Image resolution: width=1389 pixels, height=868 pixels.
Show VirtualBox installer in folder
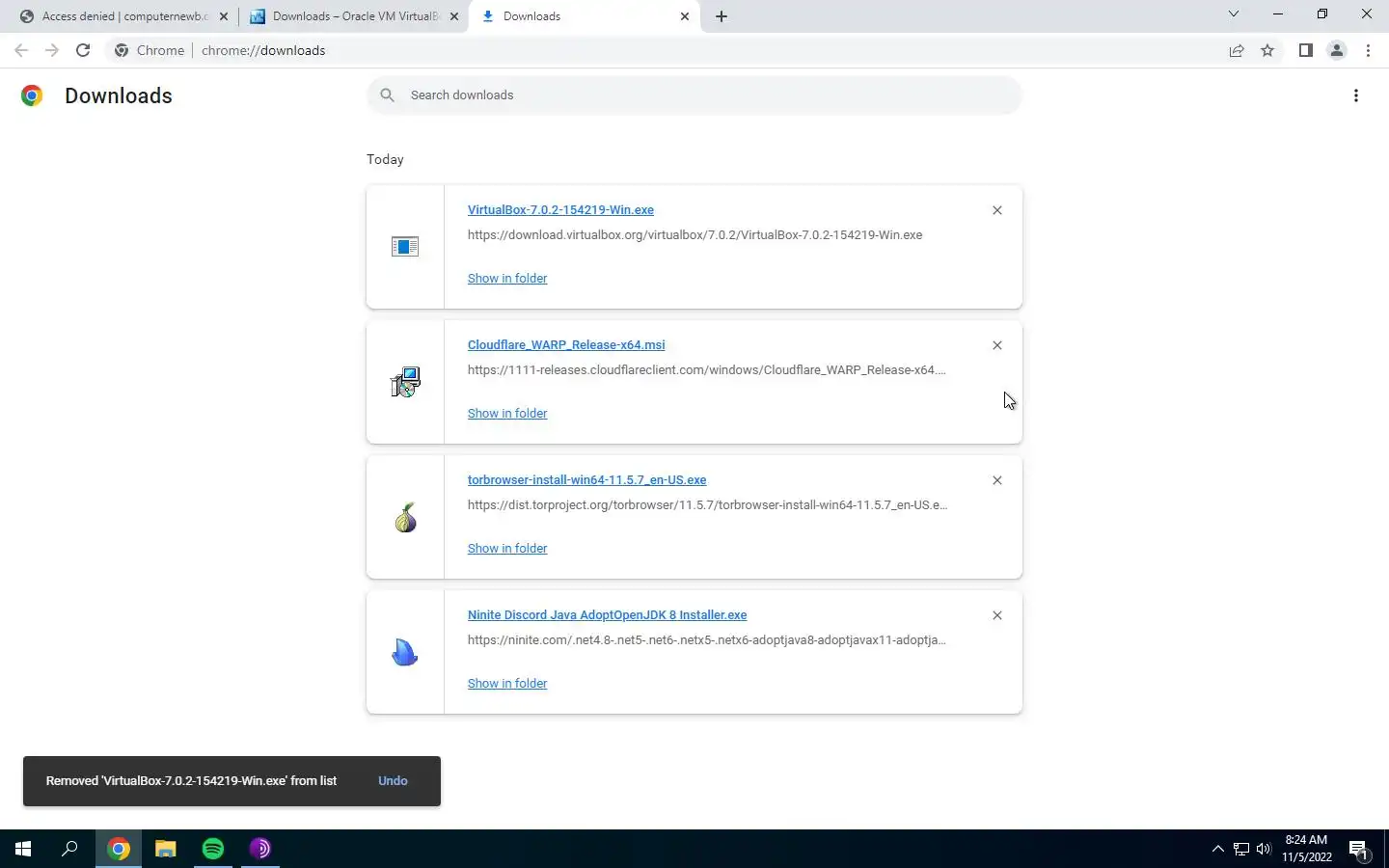507,279
